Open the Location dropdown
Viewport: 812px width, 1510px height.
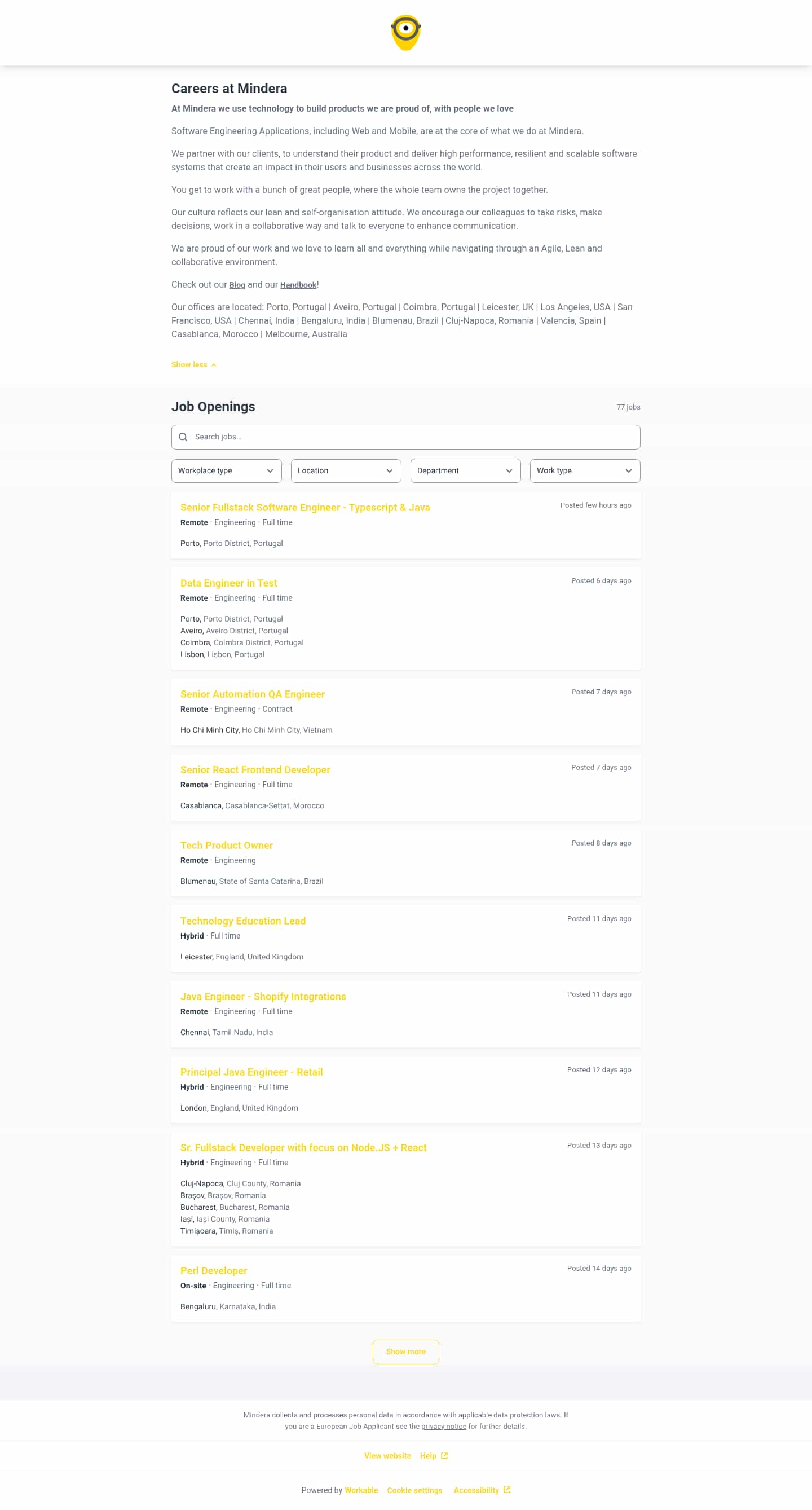[x=346, y=470]
